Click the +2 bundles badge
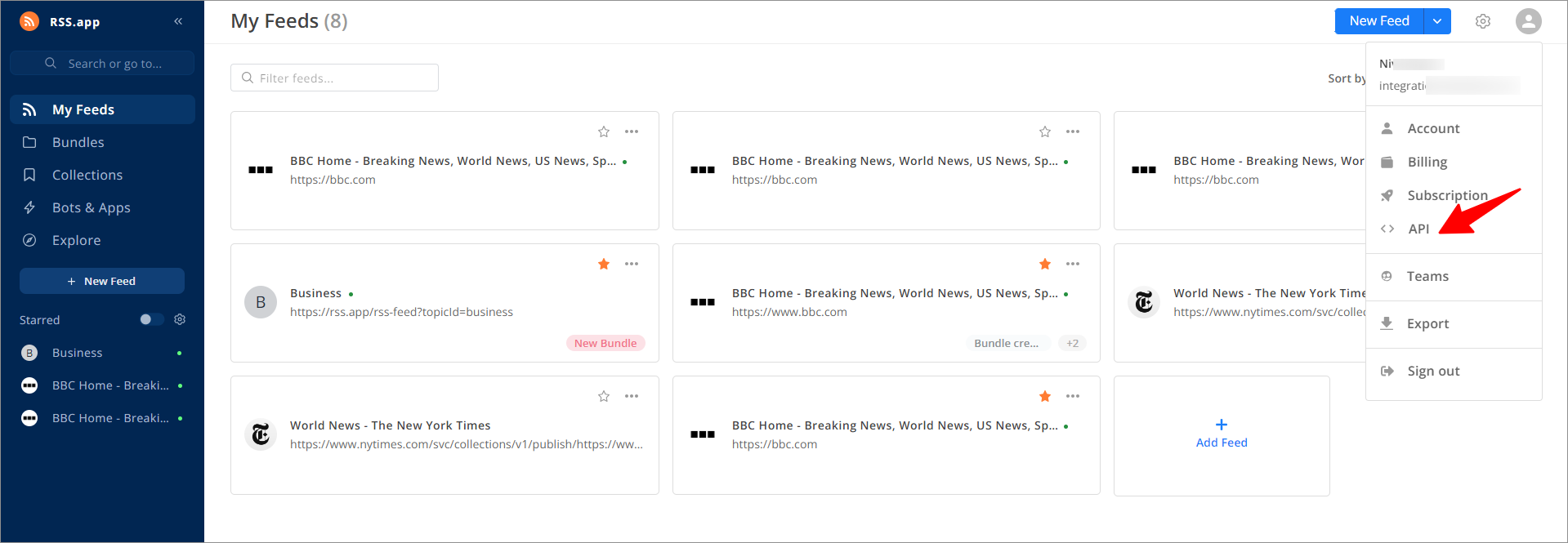The image size is (1568, 543). 1072,343
